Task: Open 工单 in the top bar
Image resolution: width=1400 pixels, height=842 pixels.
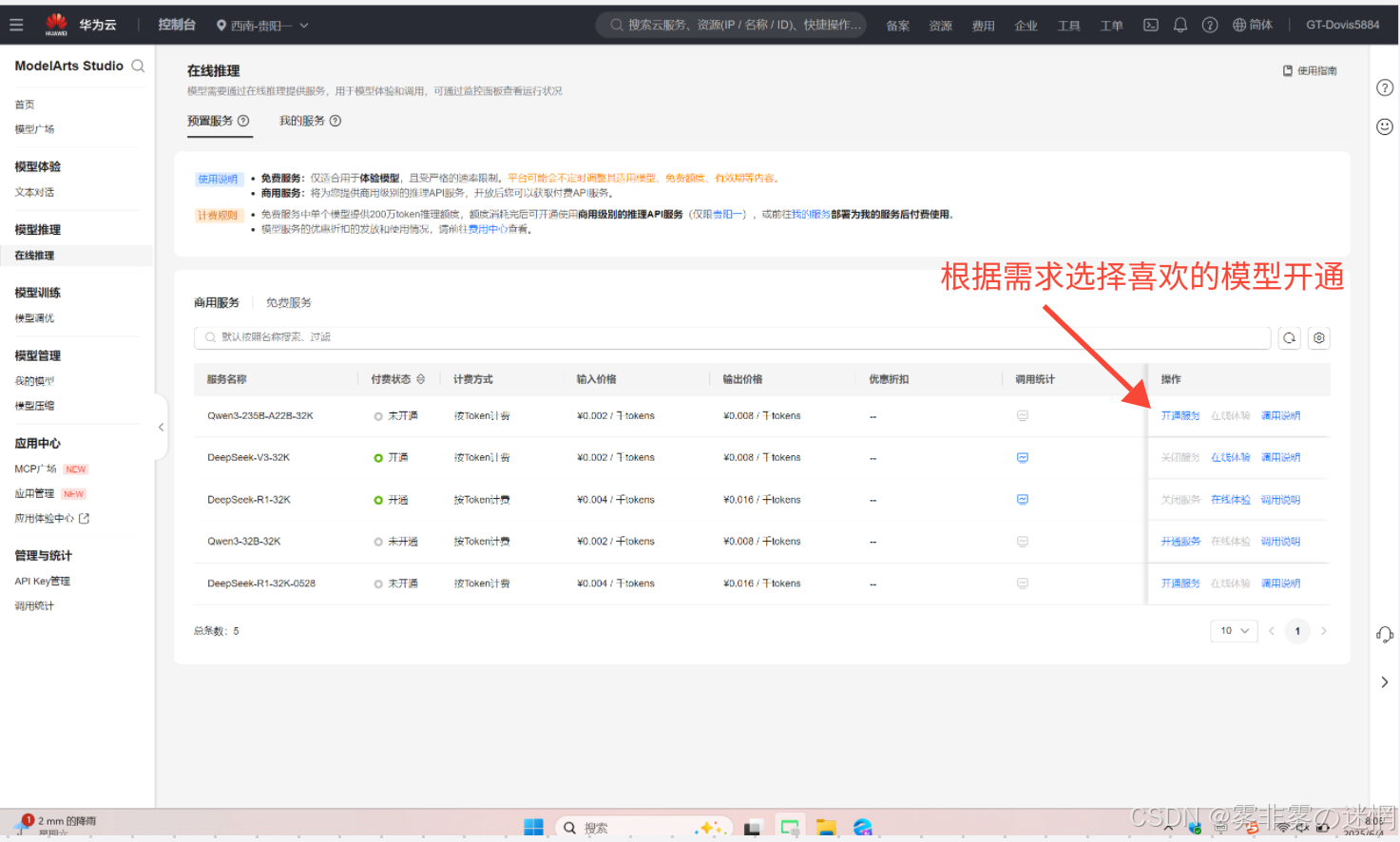Action: click(1111, 26)
